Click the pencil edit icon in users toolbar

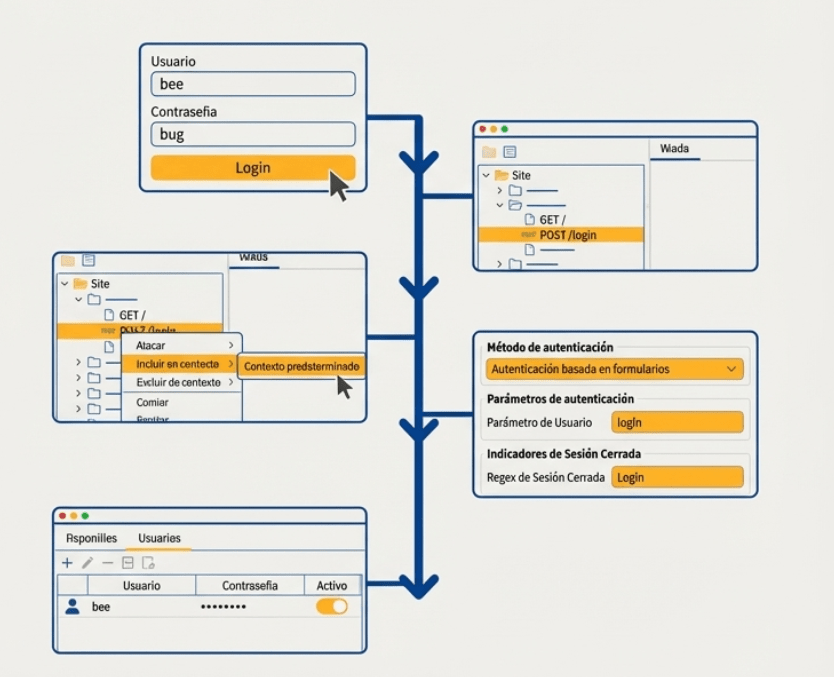coord(88,563)
